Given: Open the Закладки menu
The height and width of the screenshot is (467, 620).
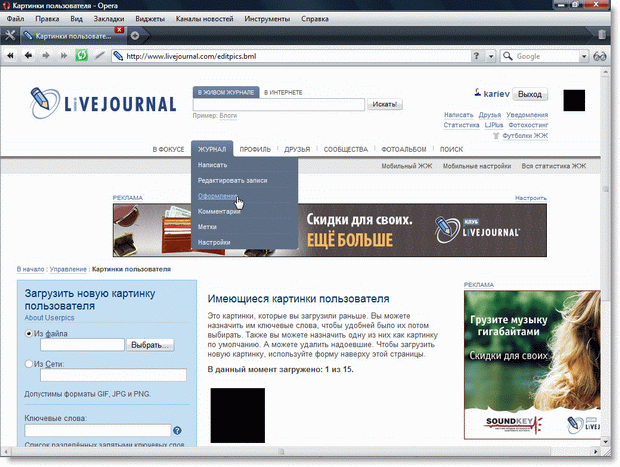Looking at the screenshot, I should [109, 19].
